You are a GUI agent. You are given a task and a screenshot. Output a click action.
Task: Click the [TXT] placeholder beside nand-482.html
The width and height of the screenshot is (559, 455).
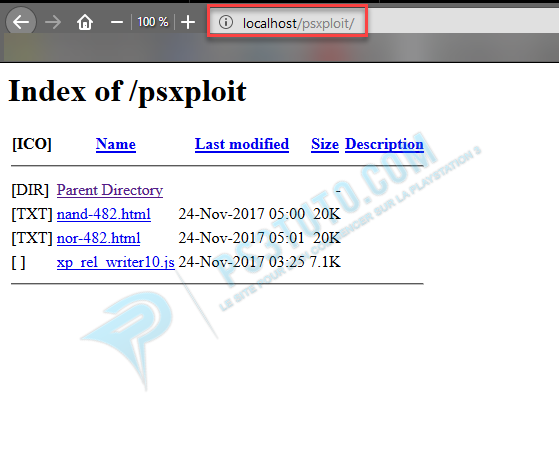32,214
